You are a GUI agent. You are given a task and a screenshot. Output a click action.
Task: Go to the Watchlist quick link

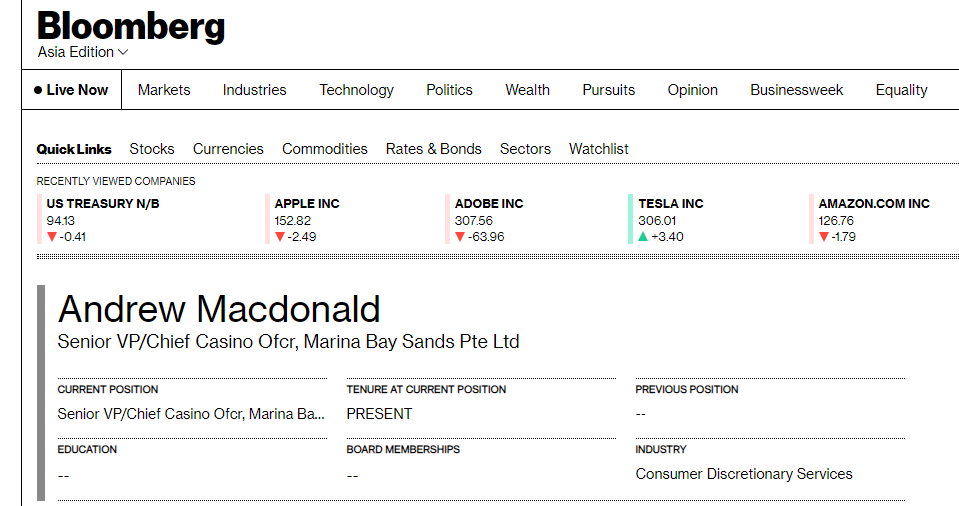click(x=599, y=149)
